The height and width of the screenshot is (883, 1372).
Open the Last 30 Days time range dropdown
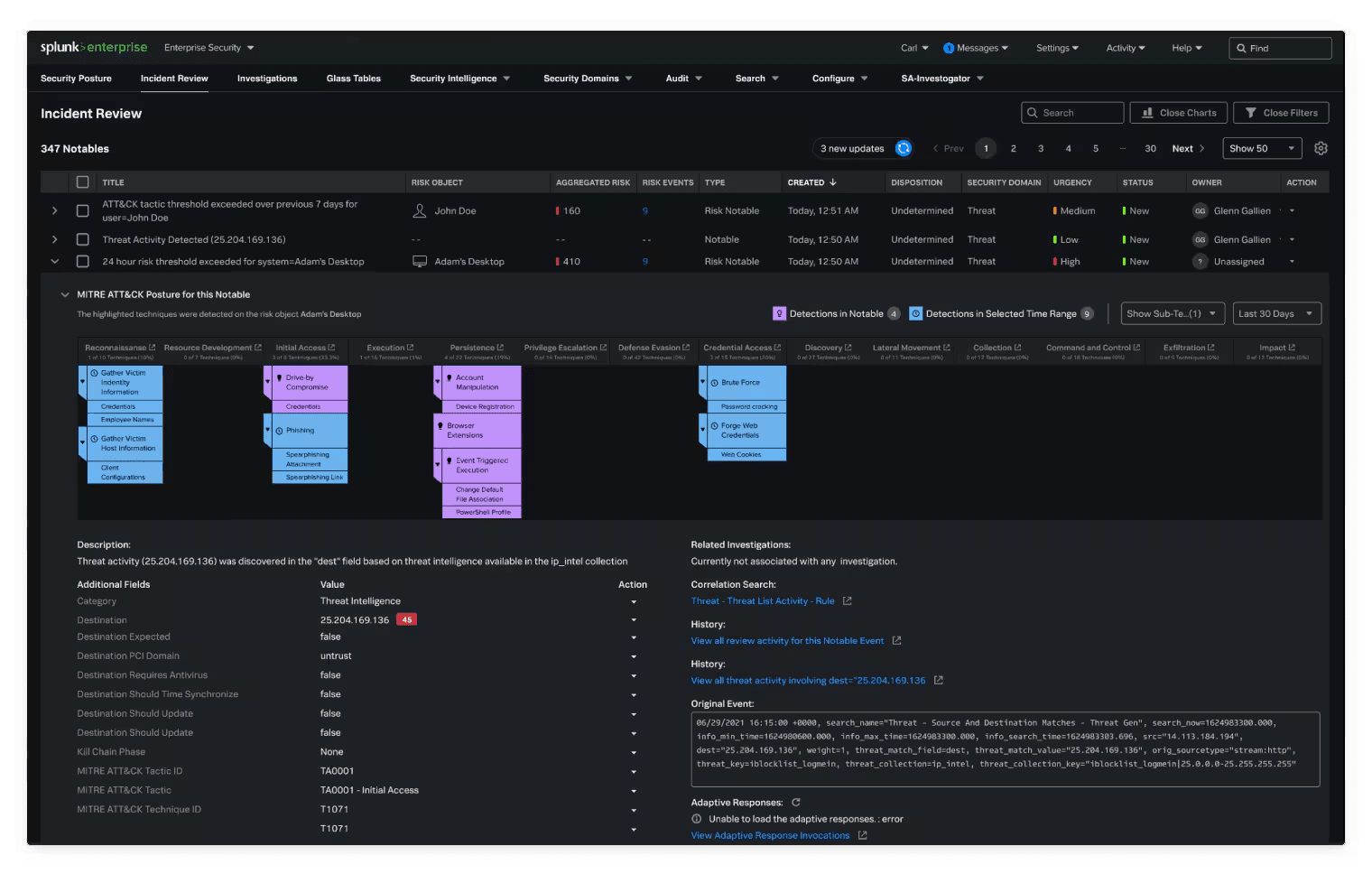pyautogui.click(x=1273, y=314)
